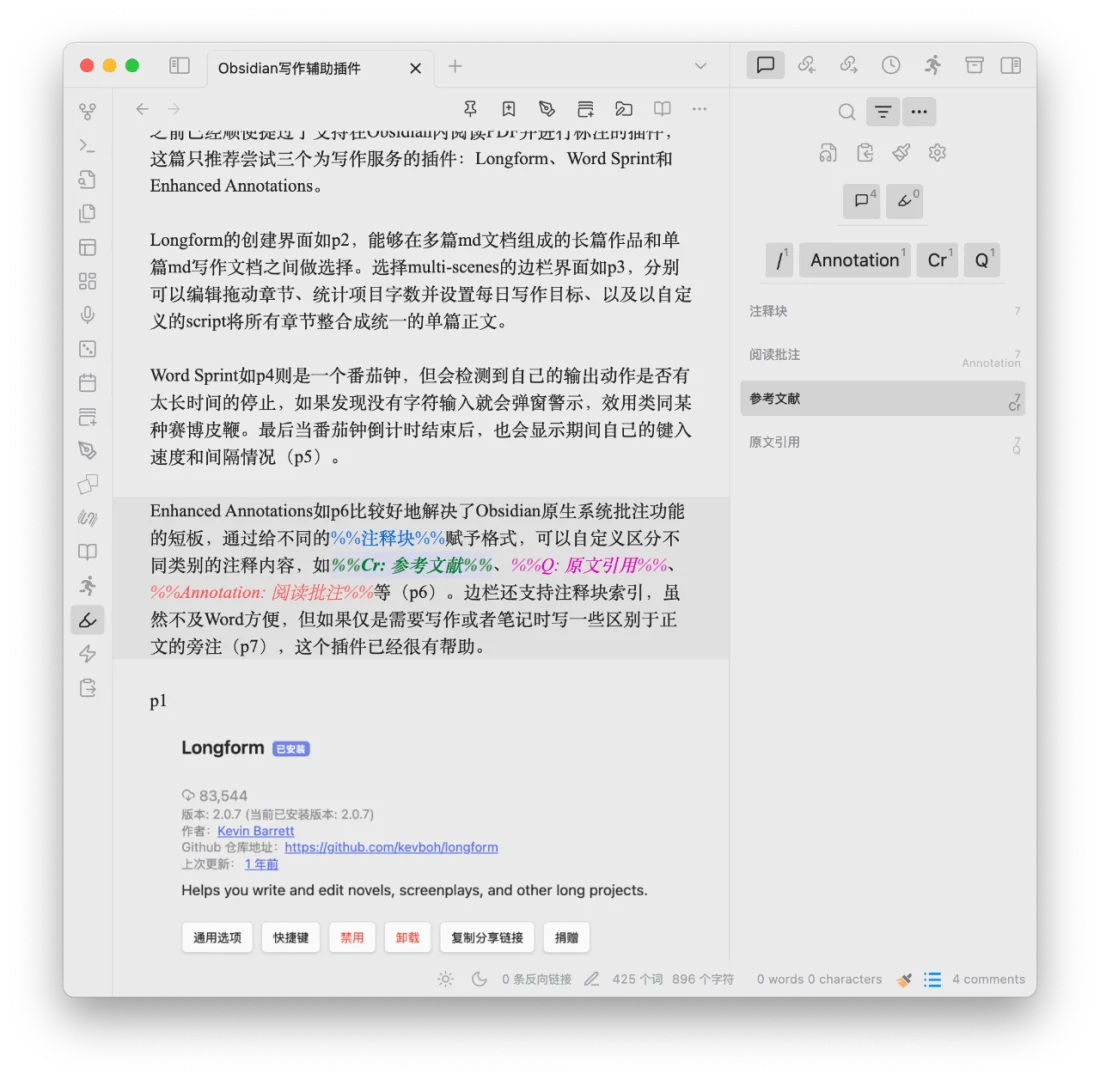Search annotations with the magnifier icon
This screenshot has width=1100, height=1080.
point(847,112)
